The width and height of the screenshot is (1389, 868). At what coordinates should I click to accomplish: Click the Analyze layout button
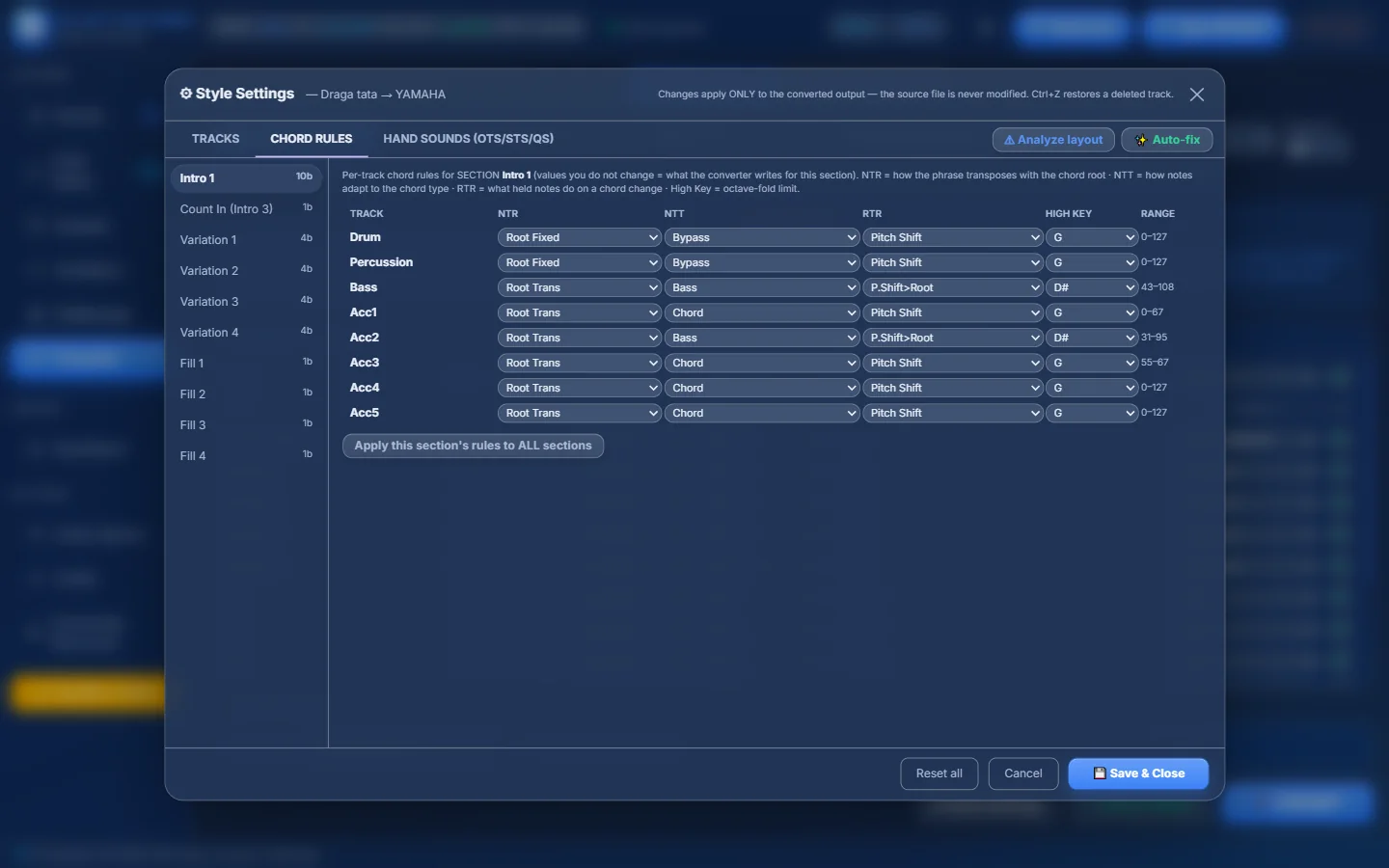tap(1053, 140)
